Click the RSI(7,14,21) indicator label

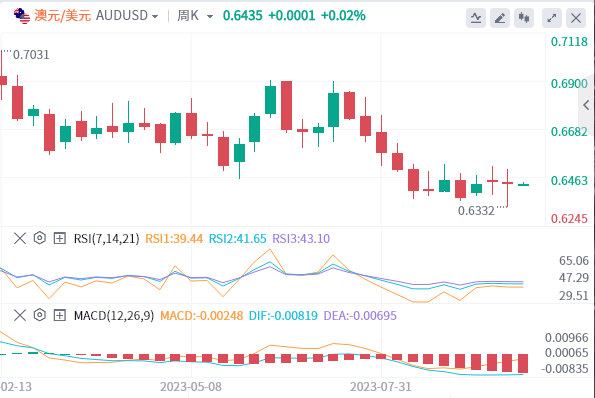107,239
